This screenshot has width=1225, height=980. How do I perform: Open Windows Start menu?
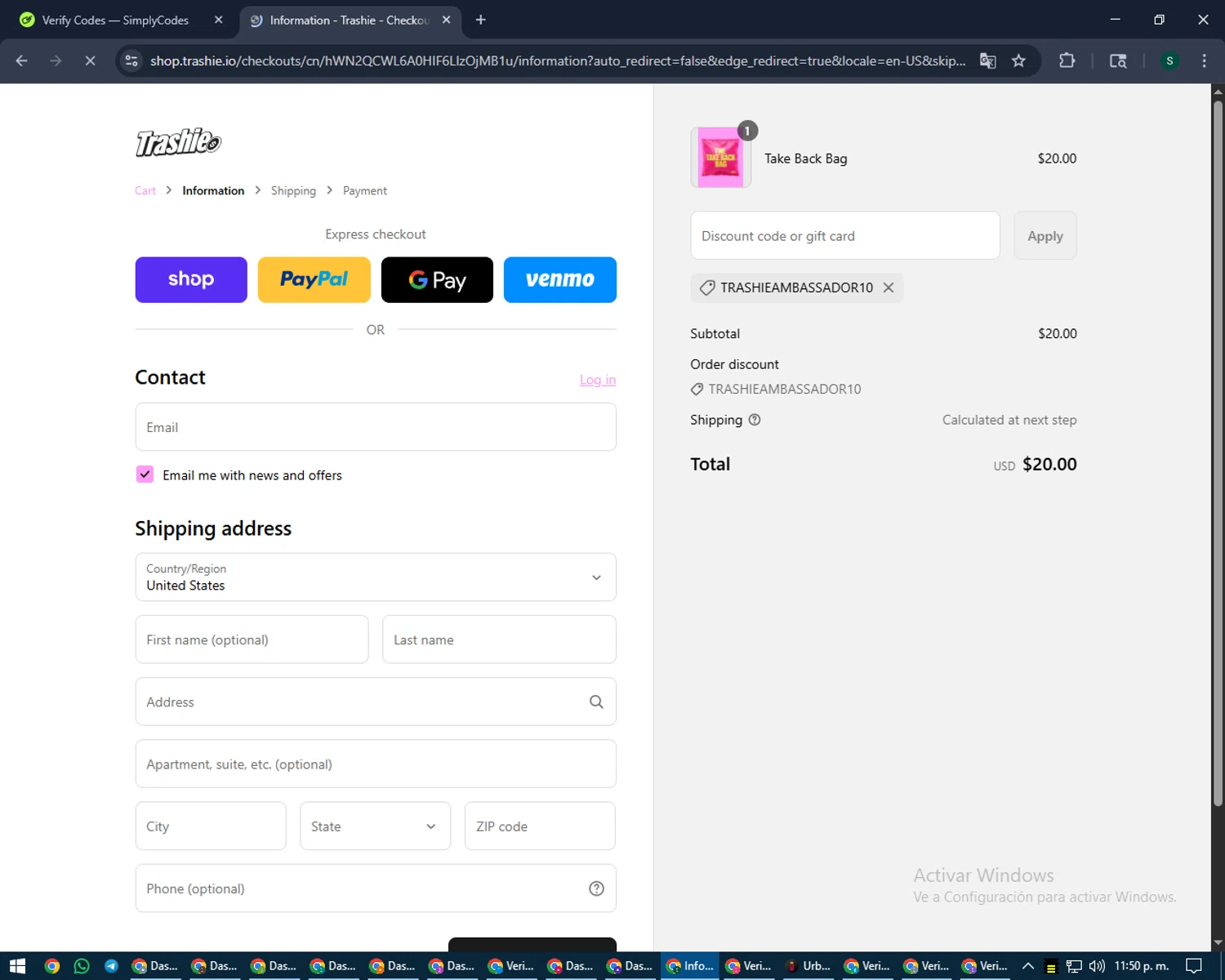18,966
